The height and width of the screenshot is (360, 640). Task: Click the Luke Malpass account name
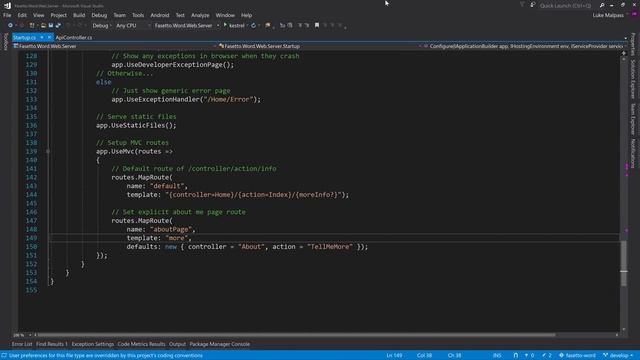click(608, 15)
